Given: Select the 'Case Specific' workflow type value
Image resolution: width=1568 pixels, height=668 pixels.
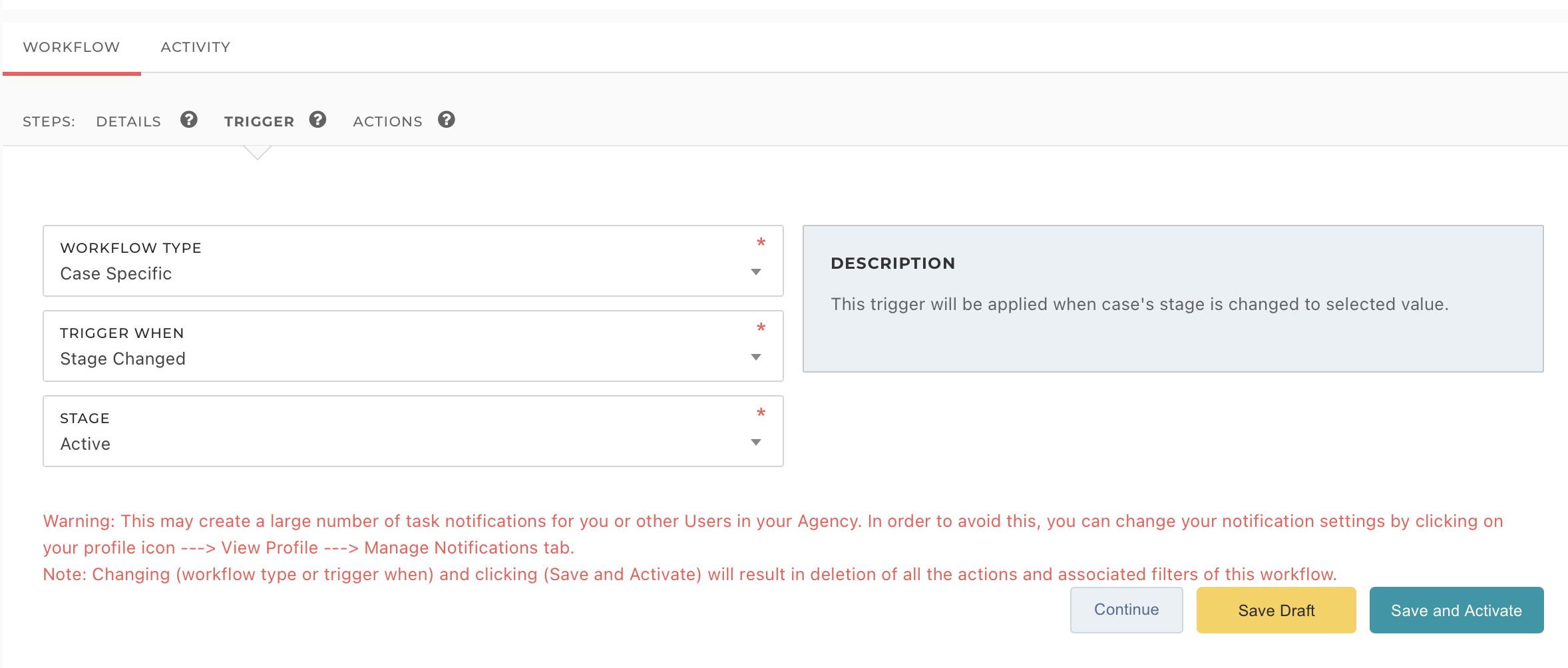Looking at the screenshot, I should tap(116, 273).
